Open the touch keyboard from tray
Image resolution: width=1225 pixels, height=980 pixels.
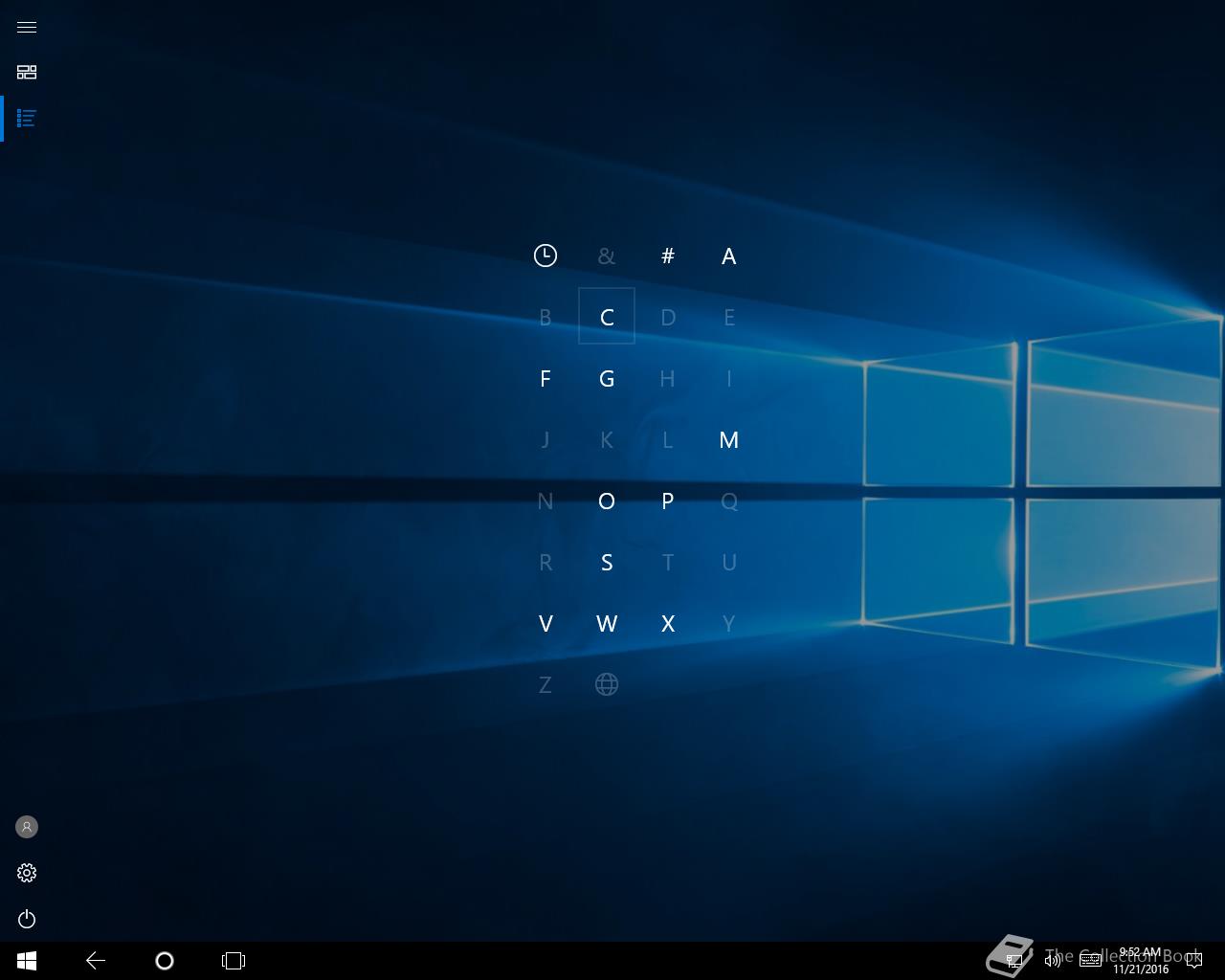(x=1090, y=961)
